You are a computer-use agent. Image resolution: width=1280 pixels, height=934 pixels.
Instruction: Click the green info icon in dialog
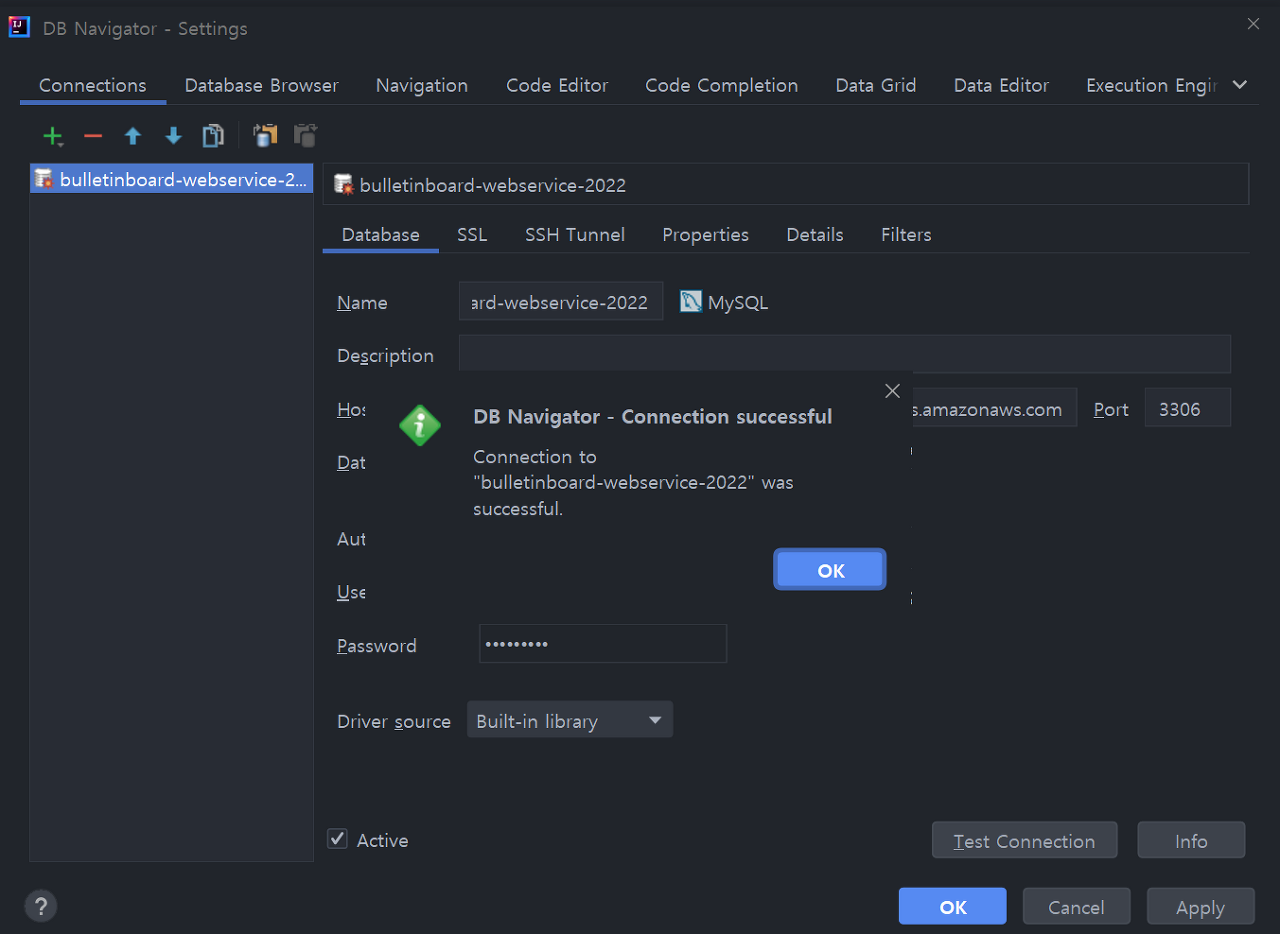[420, 426]
